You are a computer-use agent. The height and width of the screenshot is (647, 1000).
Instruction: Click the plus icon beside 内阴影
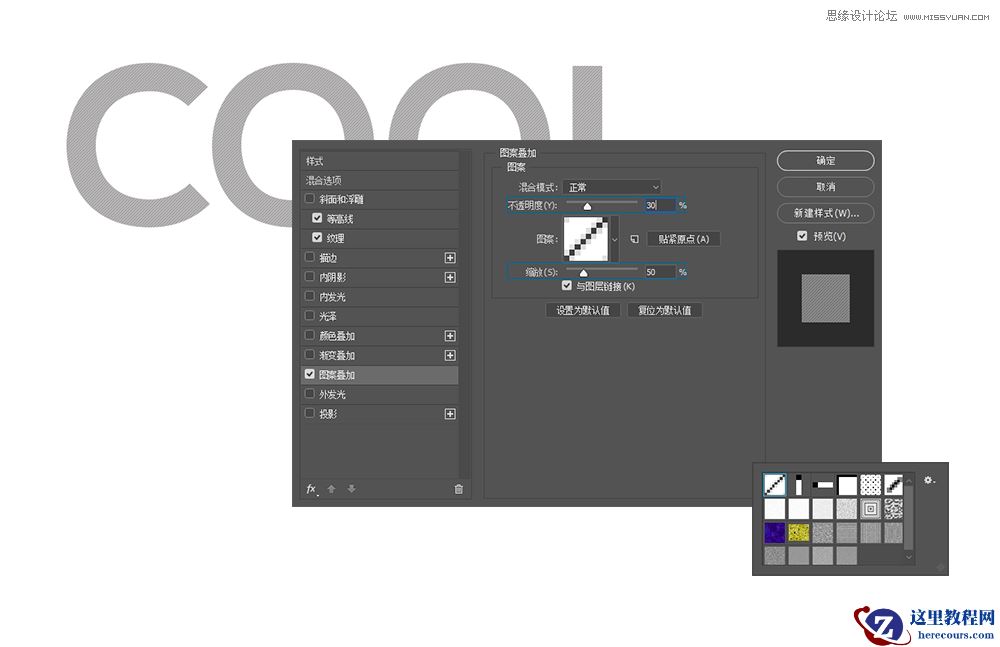pyautogui.click(x=450, y=278)
